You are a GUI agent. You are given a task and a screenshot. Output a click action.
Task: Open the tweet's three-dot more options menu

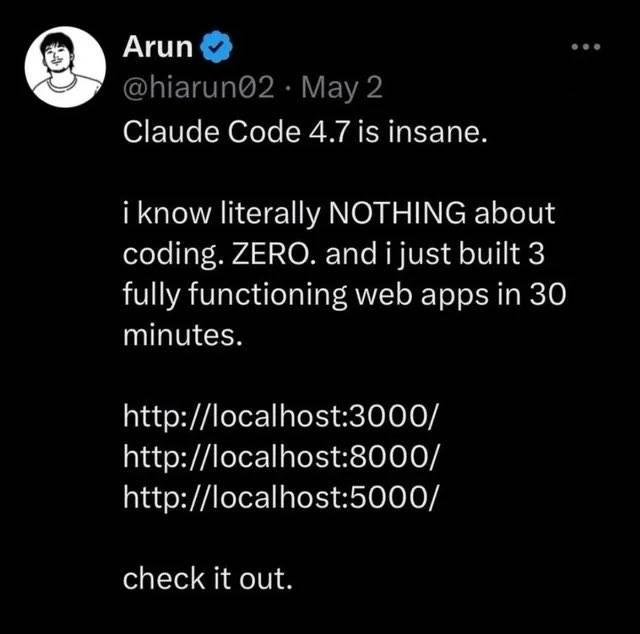click(x=586, y=47)
